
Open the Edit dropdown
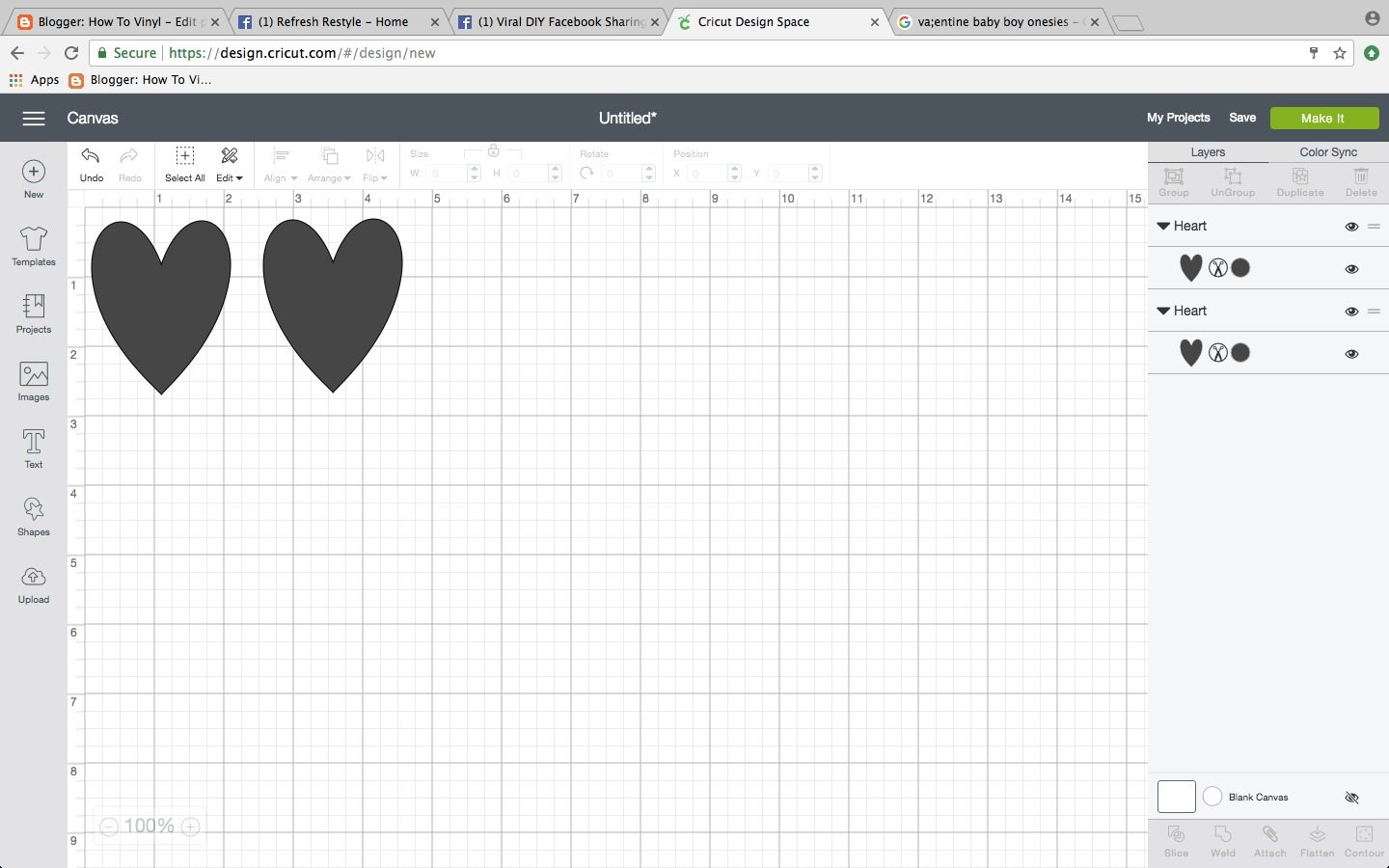point(230,164)
